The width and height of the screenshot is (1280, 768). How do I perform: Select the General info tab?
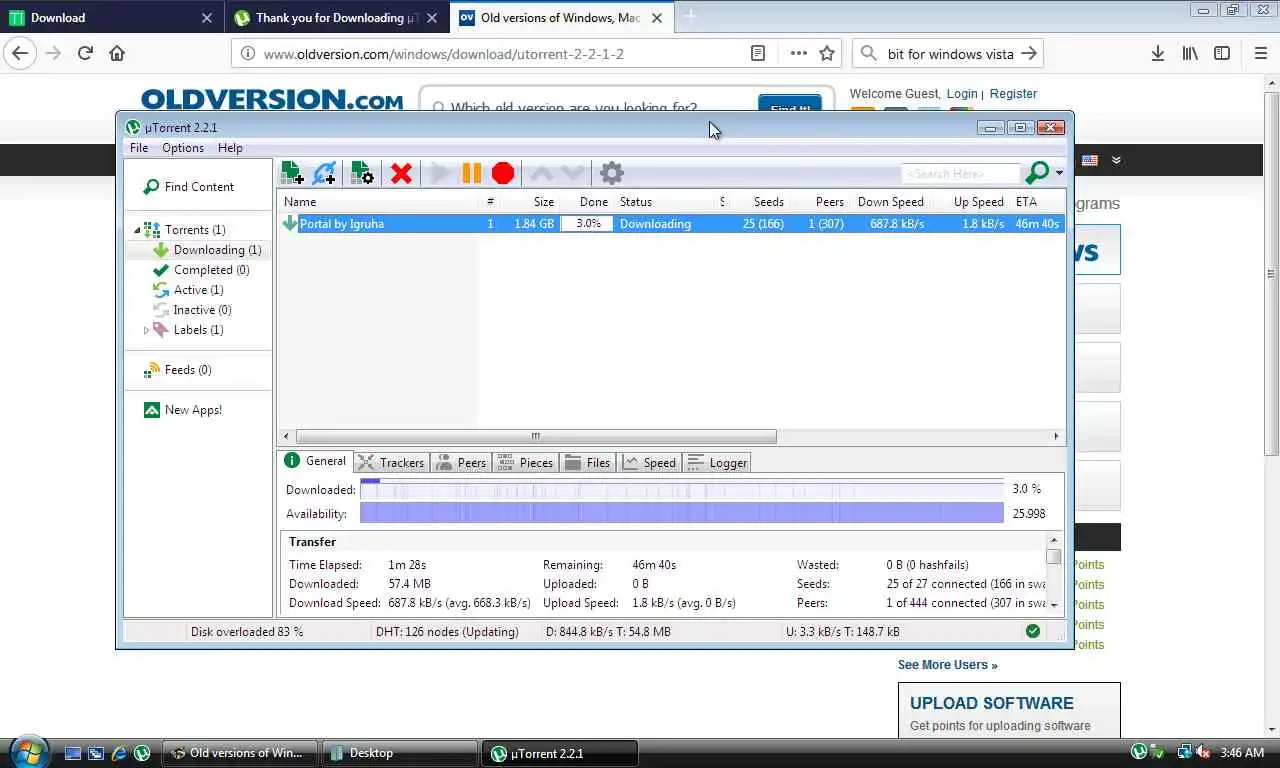[x=315, y=461]
